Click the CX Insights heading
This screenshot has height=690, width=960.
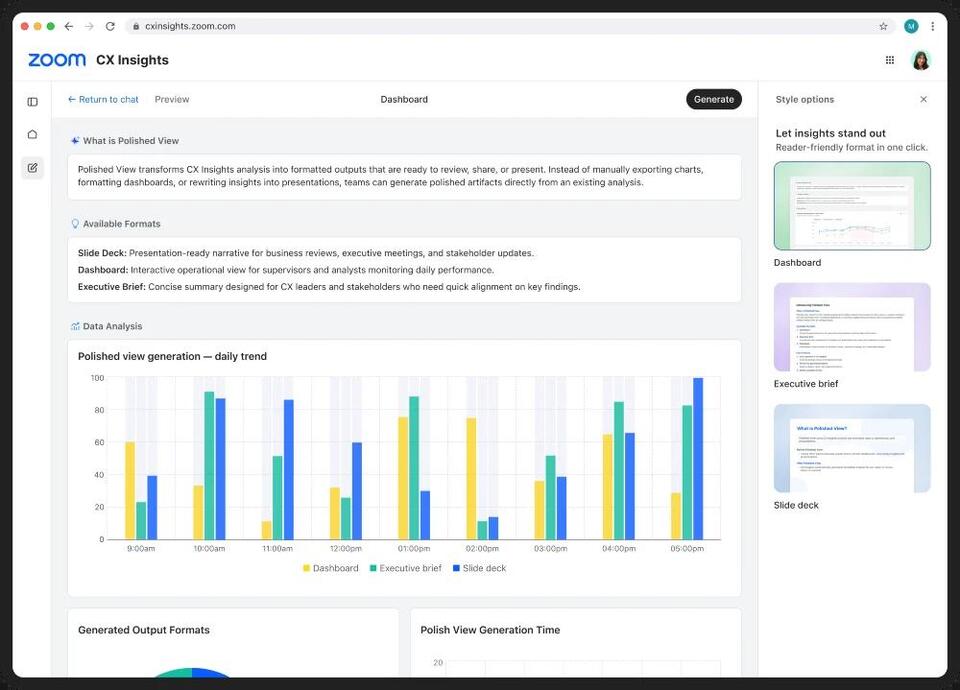coord(132,60)
